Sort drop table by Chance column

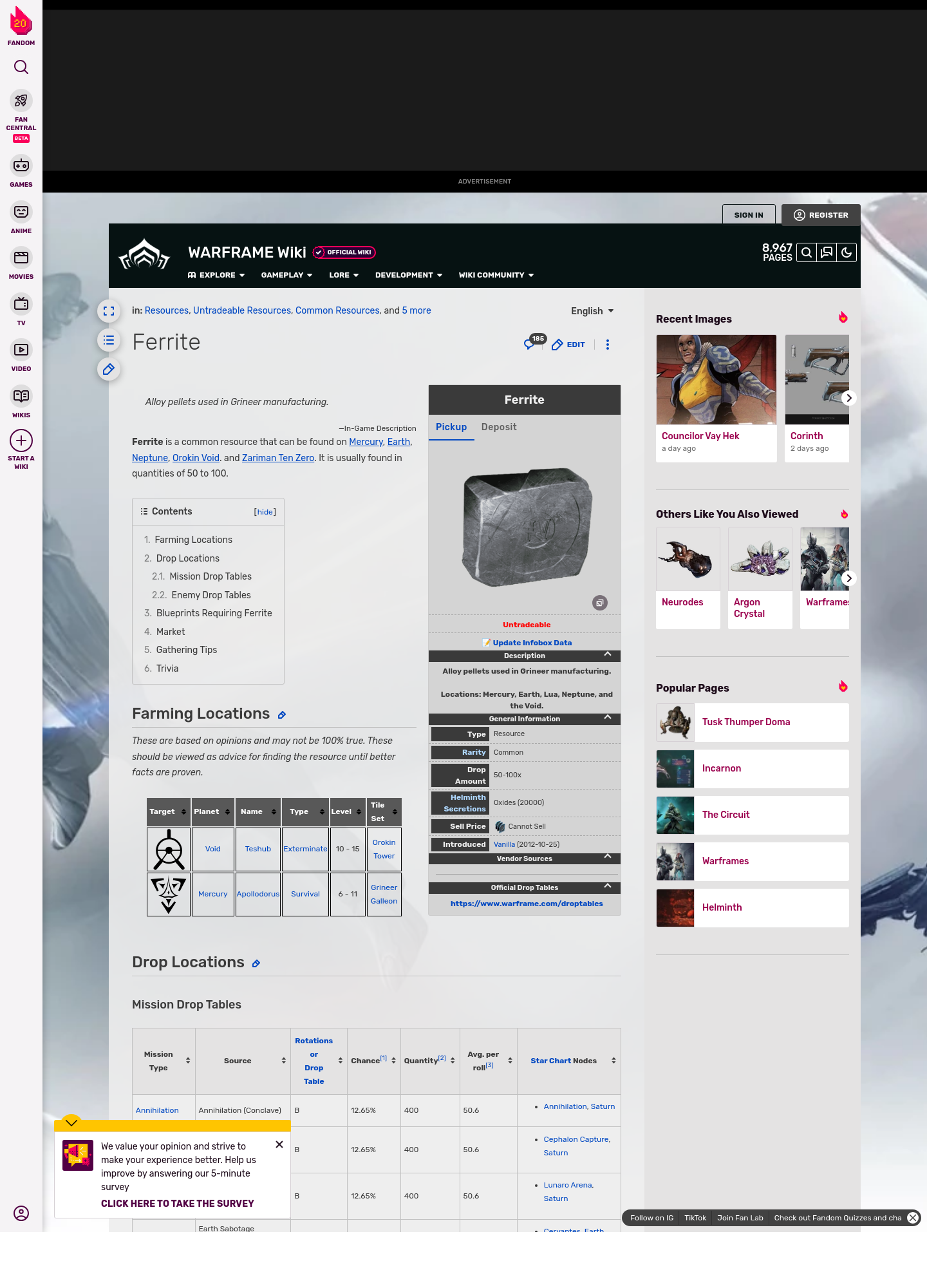click(373, 1061)
